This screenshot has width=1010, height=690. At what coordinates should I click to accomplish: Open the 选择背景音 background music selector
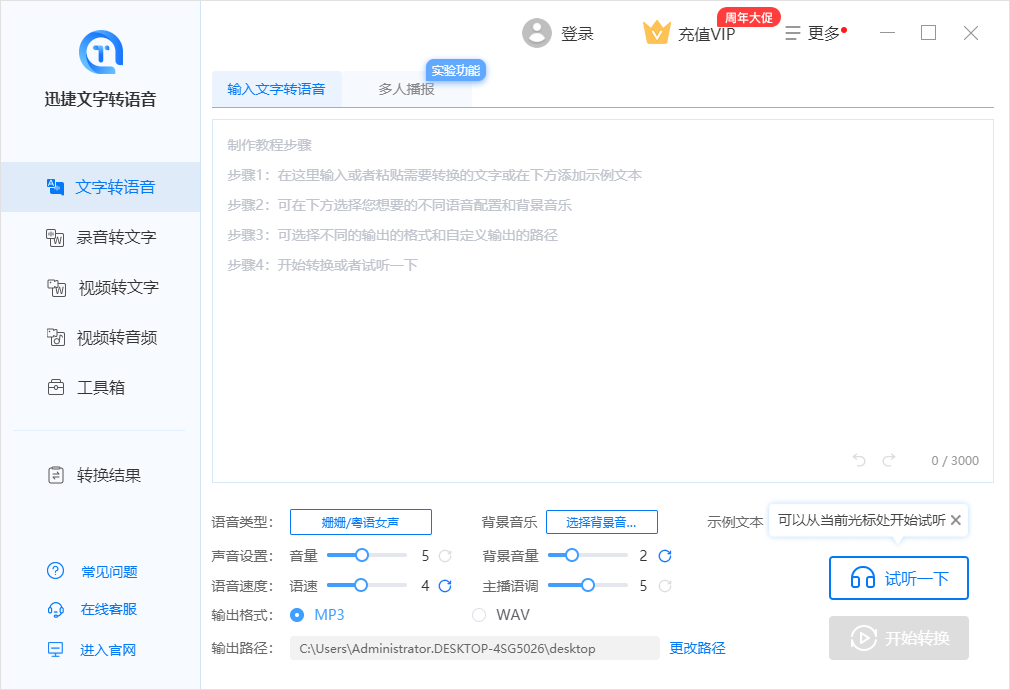pyautogui.click(x=602, y=522)
